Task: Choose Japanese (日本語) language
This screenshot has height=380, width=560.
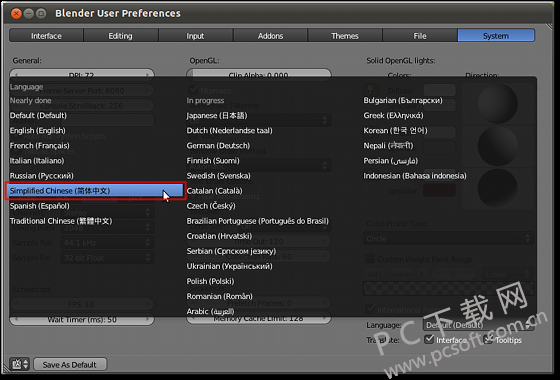Action: coord(217,115)
